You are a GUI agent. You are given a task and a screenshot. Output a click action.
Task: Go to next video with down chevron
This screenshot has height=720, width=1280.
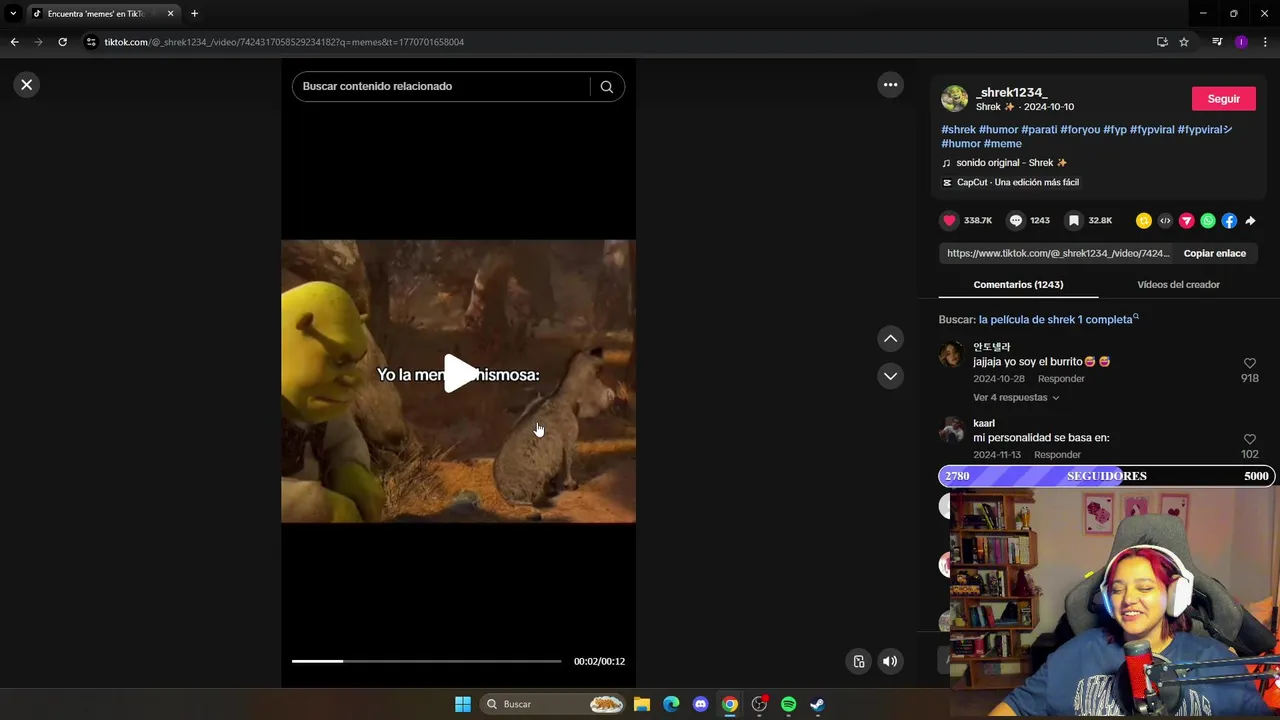890,376
